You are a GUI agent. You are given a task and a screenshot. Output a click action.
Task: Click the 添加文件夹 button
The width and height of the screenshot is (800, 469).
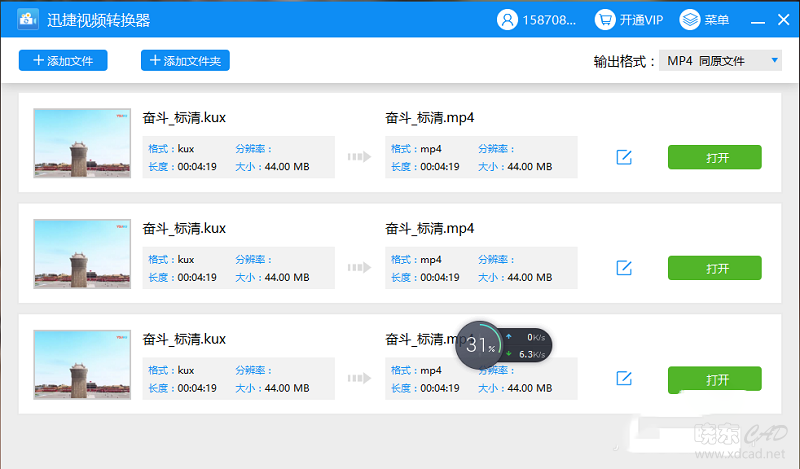pos(185,61)
